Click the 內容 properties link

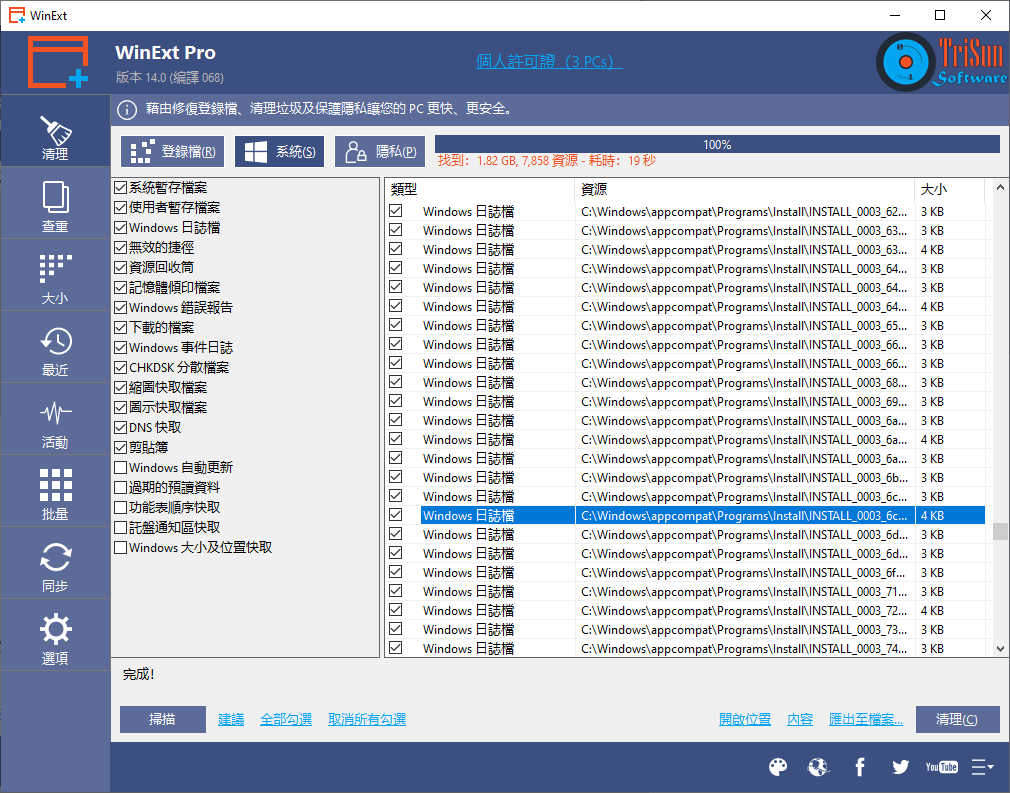pos(800,720)
